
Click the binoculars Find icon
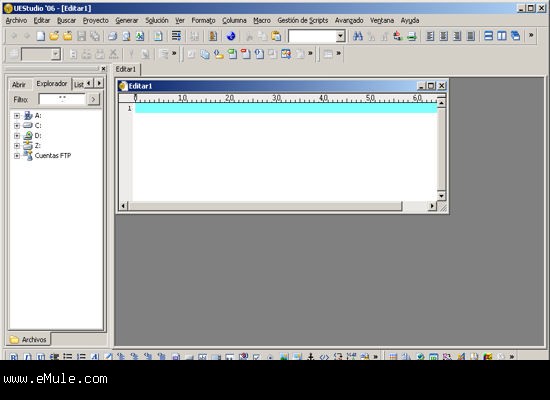click(358, 36)
